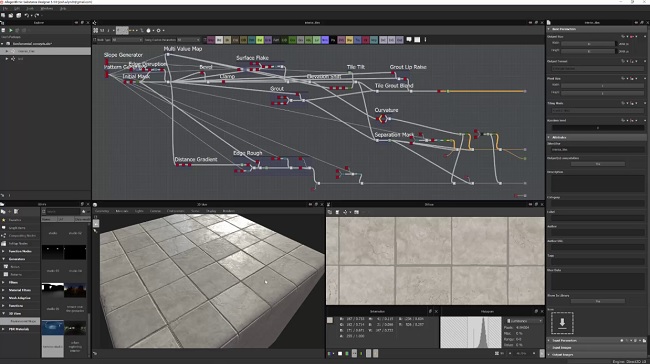Collapse the 3D View category in Library
Screen dimensions: 650x364
coord(3,313)
